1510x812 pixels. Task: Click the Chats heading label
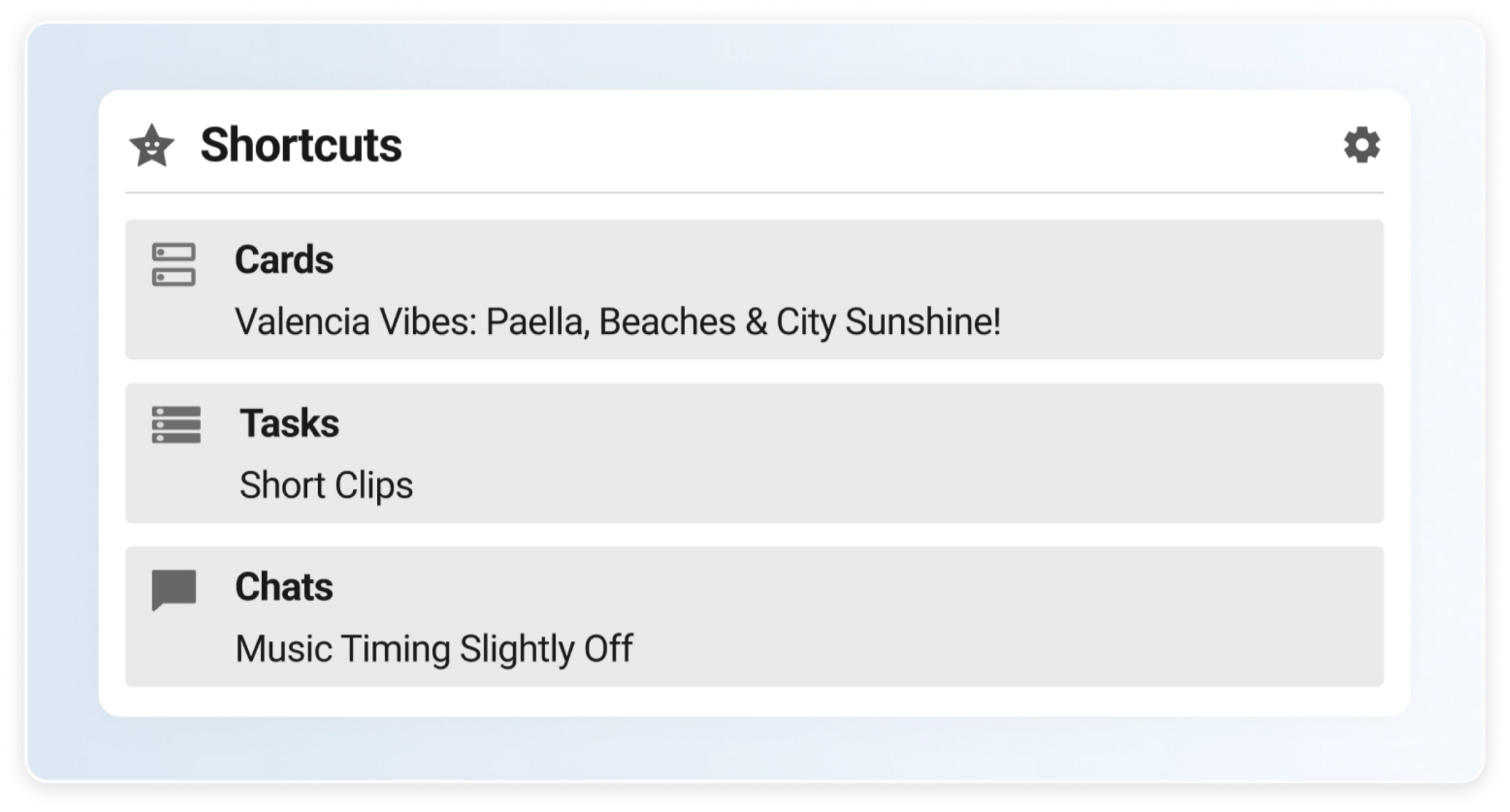[284, 587]
